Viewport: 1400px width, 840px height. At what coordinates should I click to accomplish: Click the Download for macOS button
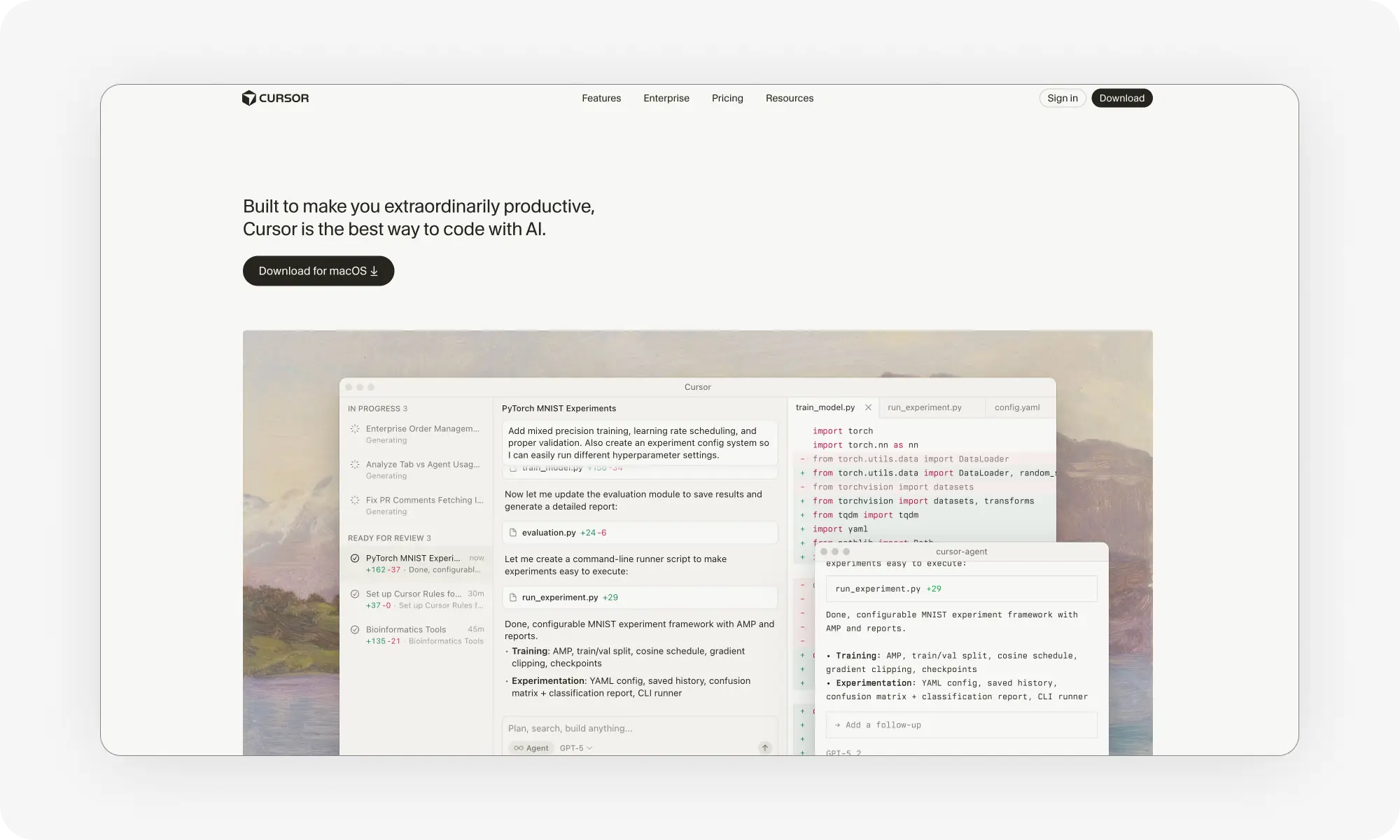(318, 271)
